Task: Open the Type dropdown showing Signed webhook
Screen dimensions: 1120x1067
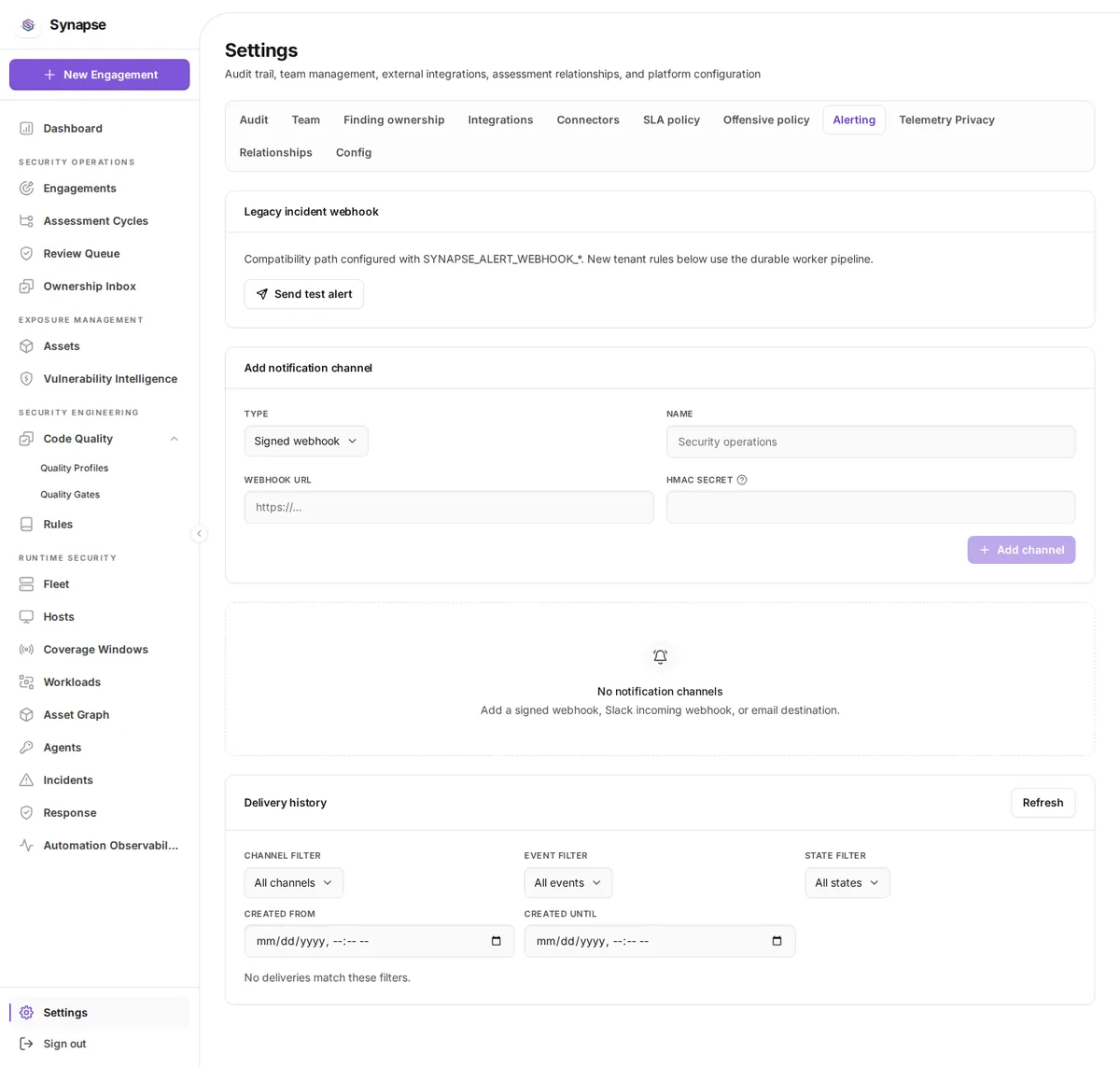Action: (x=306, y=441)
